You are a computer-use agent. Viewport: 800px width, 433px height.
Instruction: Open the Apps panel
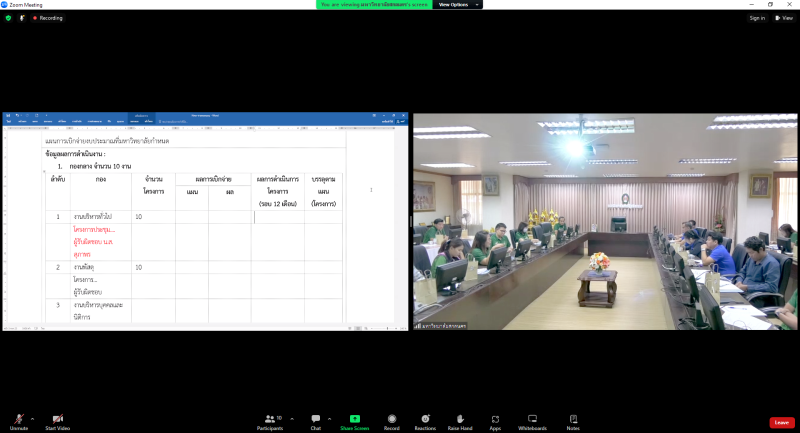click(495, 419)
